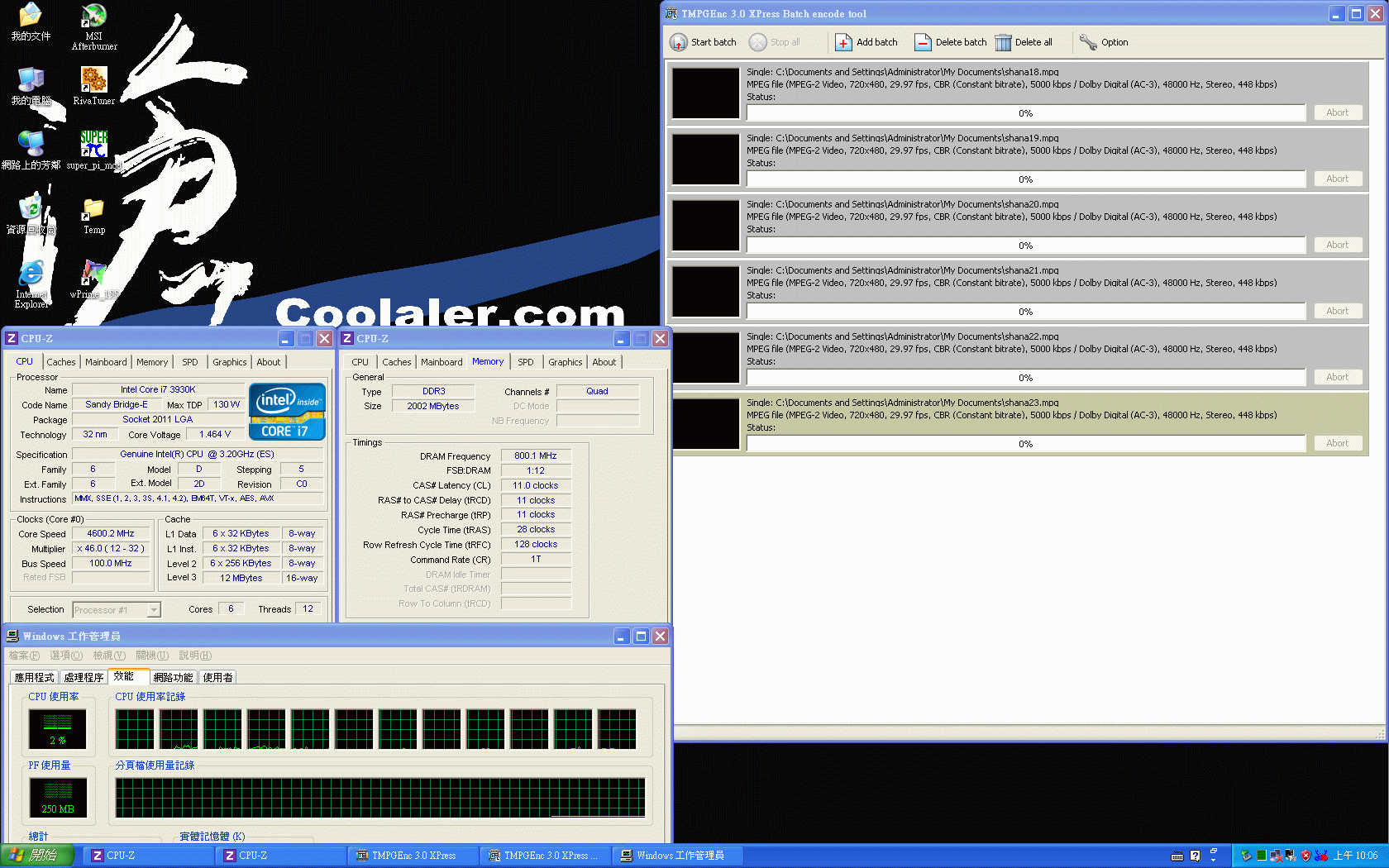Image resolution: width=1389 pixels, height=868 pixels.
Task: Click the Delete all trash icon
Action: click(x=1003, y=42)
